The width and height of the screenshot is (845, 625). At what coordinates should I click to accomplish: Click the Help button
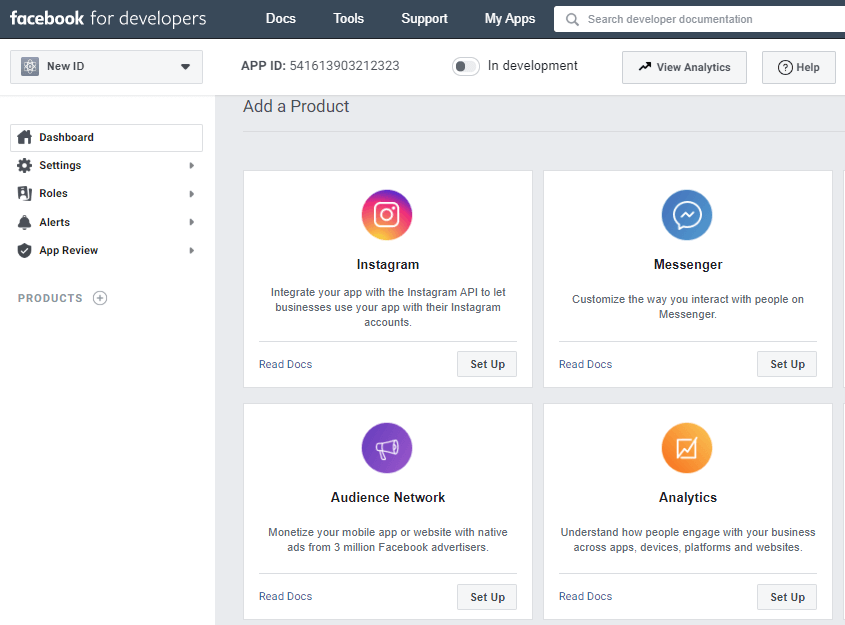point(799,67)
